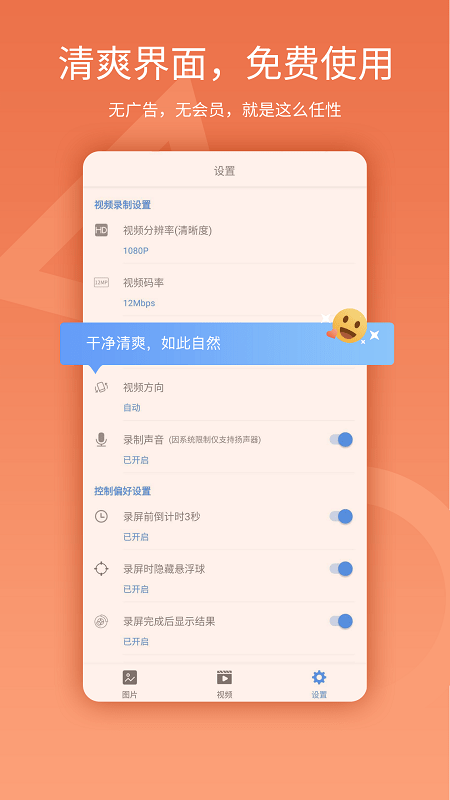Tap the microphone record sound icon

(x=101, y=439)
